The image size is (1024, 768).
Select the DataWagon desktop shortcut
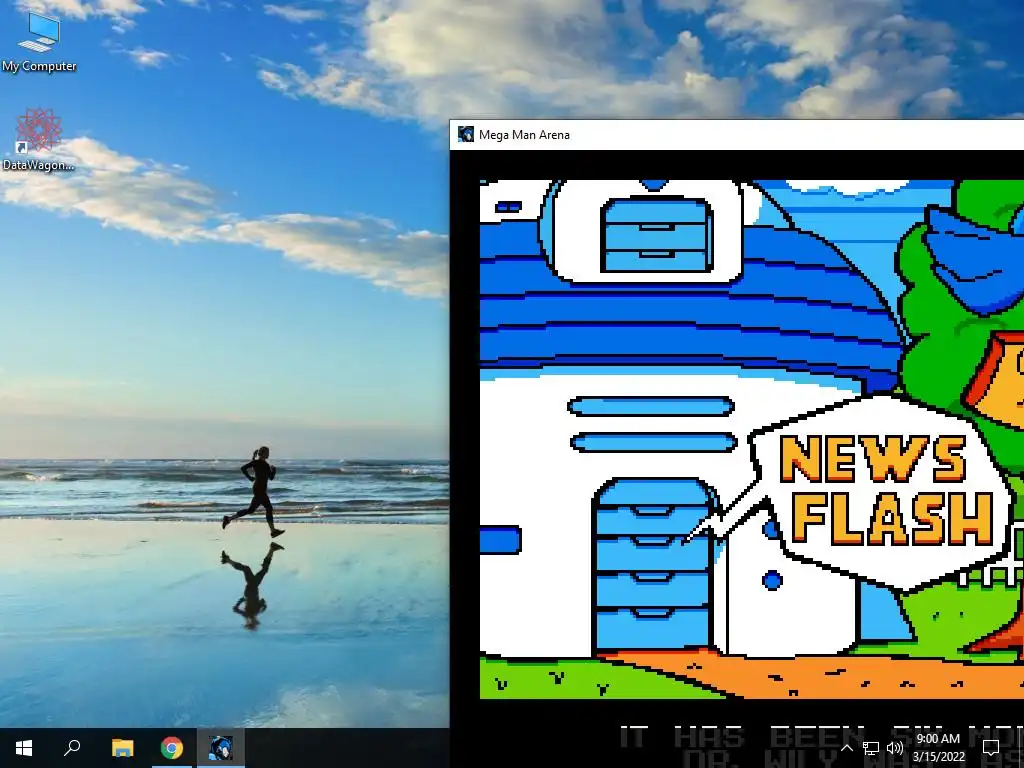(x=39, y=140)
